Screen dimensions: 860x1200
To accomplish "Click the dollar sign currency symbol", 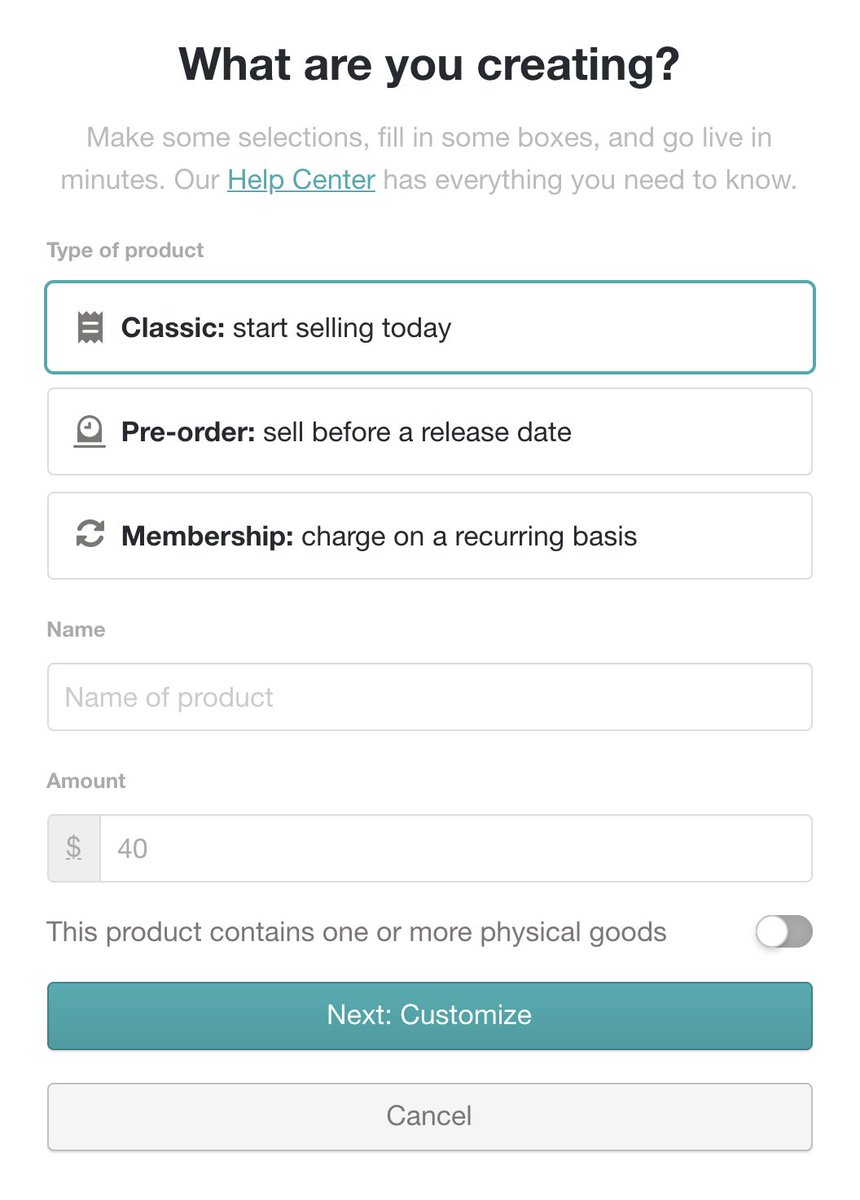I will tap(74, 848).
